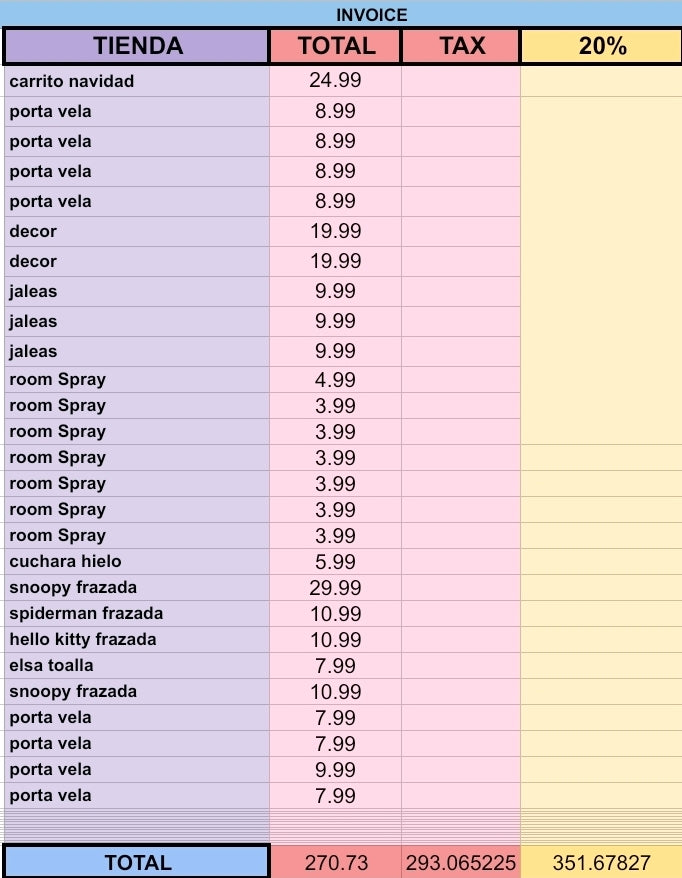
Task: Select the 270.73 total sum cell
Action: pyautogui.click(x=335, y=862)
